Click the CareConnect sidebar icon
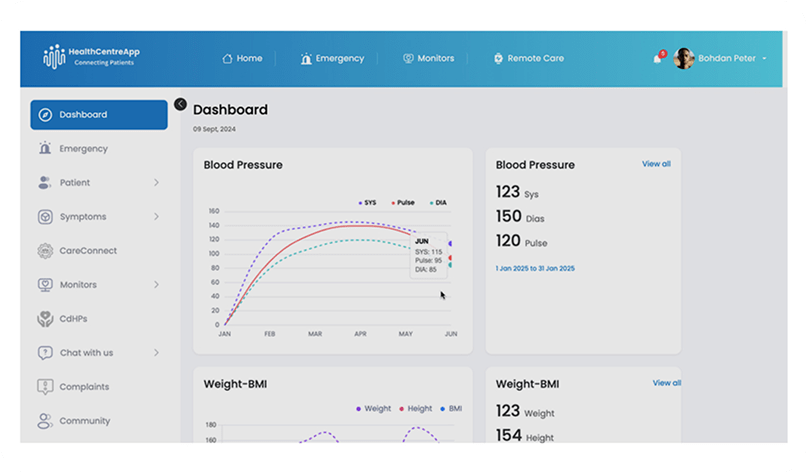Image resolution: width=807 pixels, height=473 pixels. click(45, 251)
